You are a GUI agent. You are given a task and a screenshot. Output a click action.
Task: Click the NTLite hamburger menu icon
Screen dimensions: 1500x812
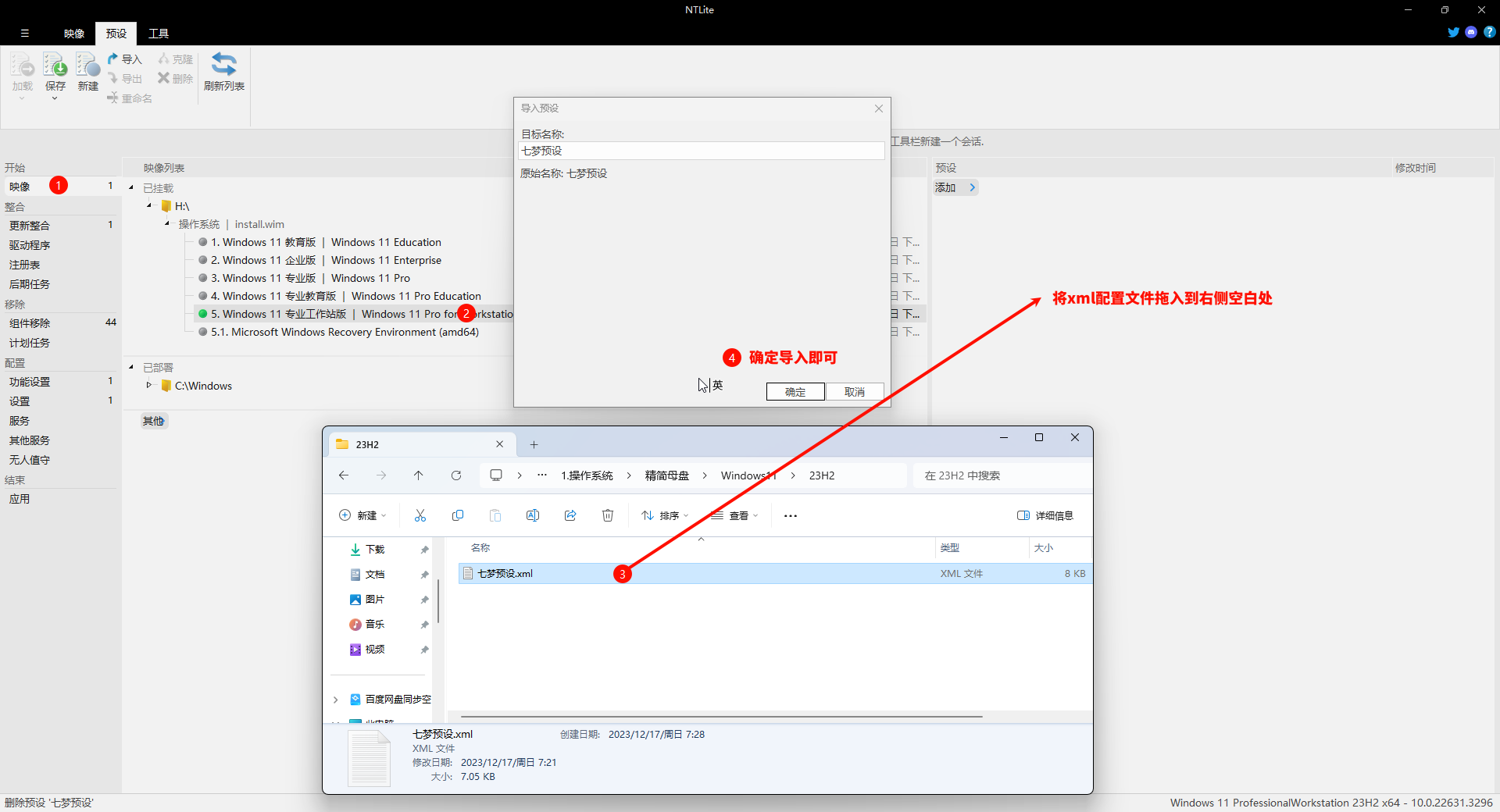coord(25,34)
